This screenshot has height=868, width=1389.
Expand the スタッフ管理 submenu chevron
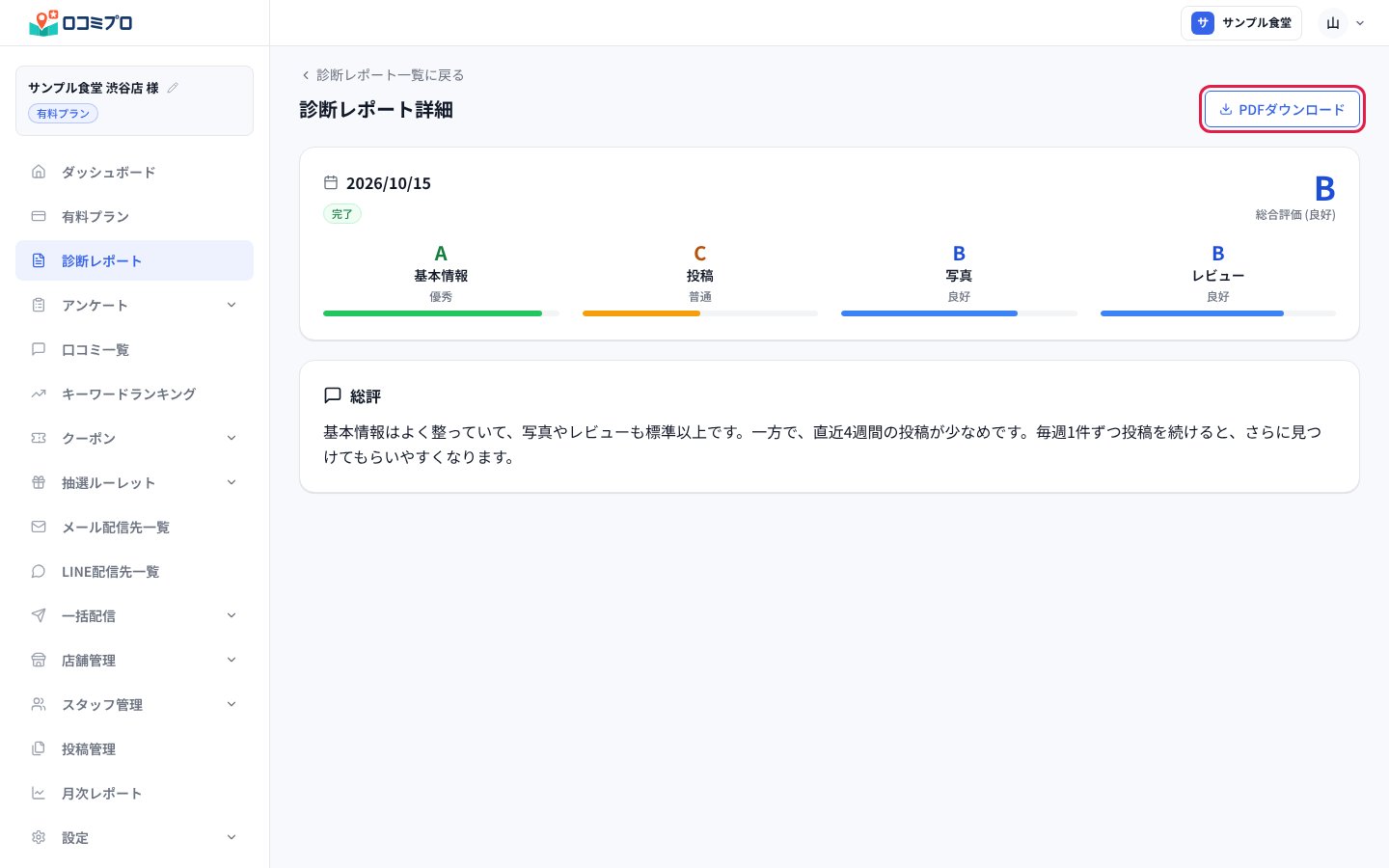[x=231, y=704]
